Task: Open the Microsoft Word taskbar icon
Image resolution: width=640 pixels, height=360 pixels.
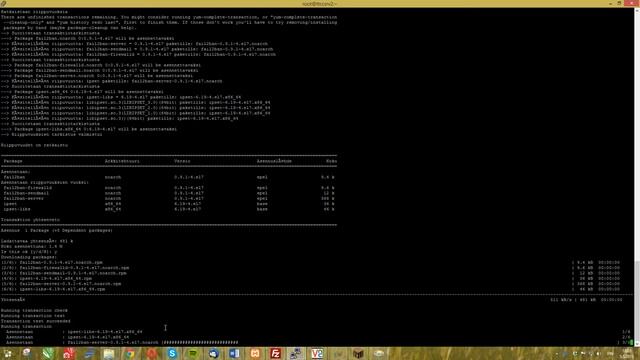Action: click(234, 354)
